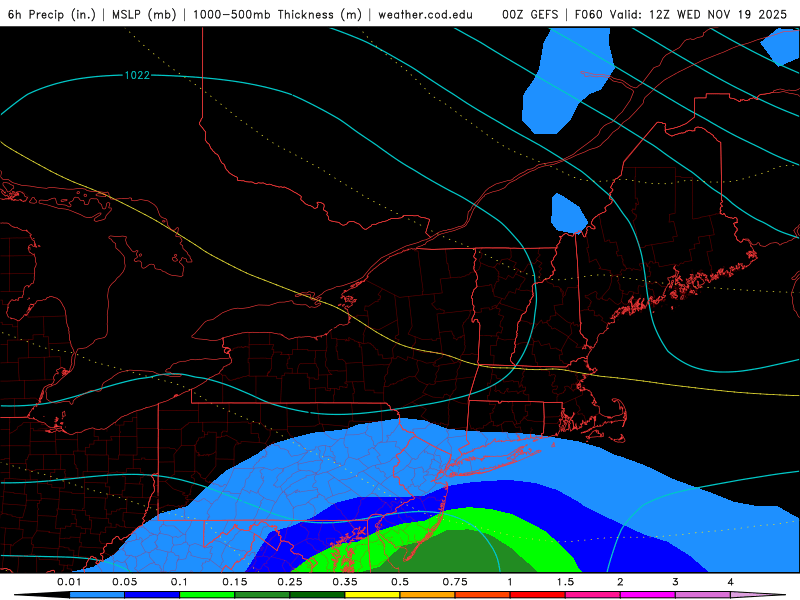800x600 pixels.
Task: Click the legend value label 2
Action: 620,582
